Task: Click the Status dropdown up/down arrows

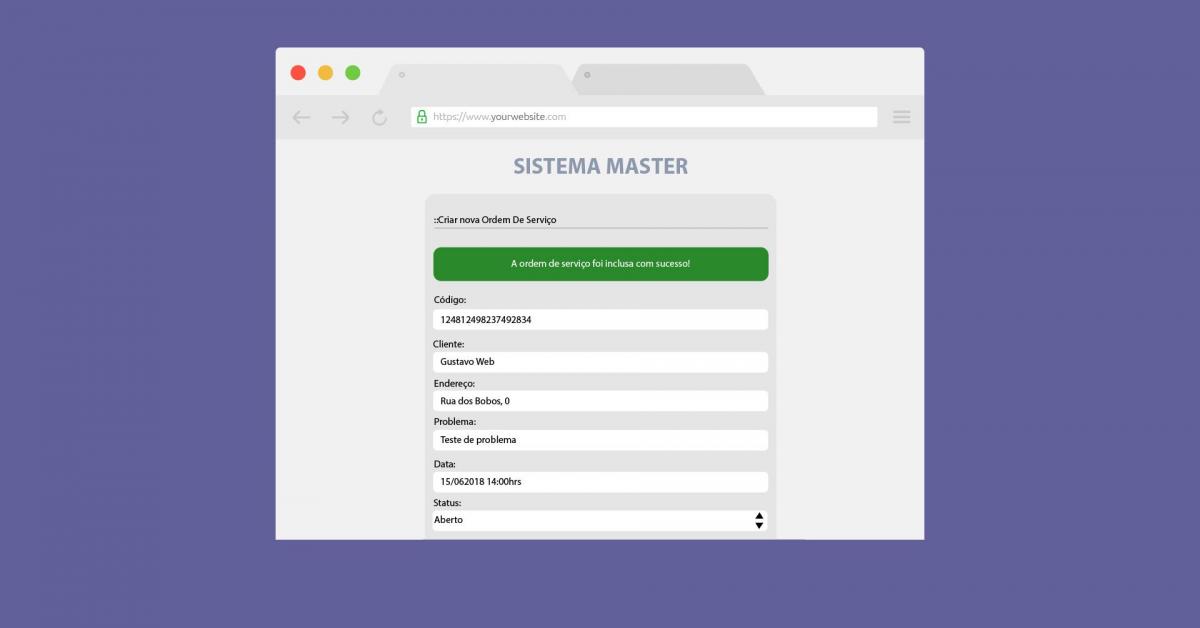Action: coord(759,520)
